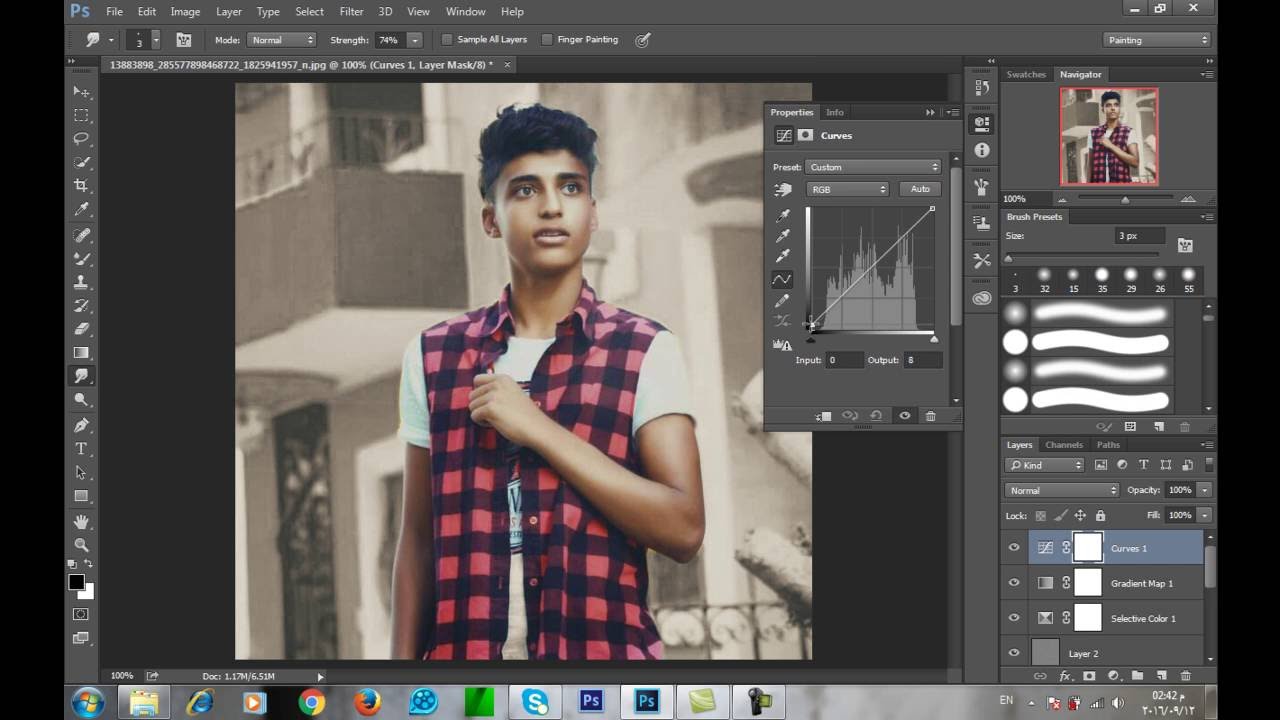Hide the Curves 1 layer
Viewport: 1280px width, 720px height.
click(x=1014, y=548)
